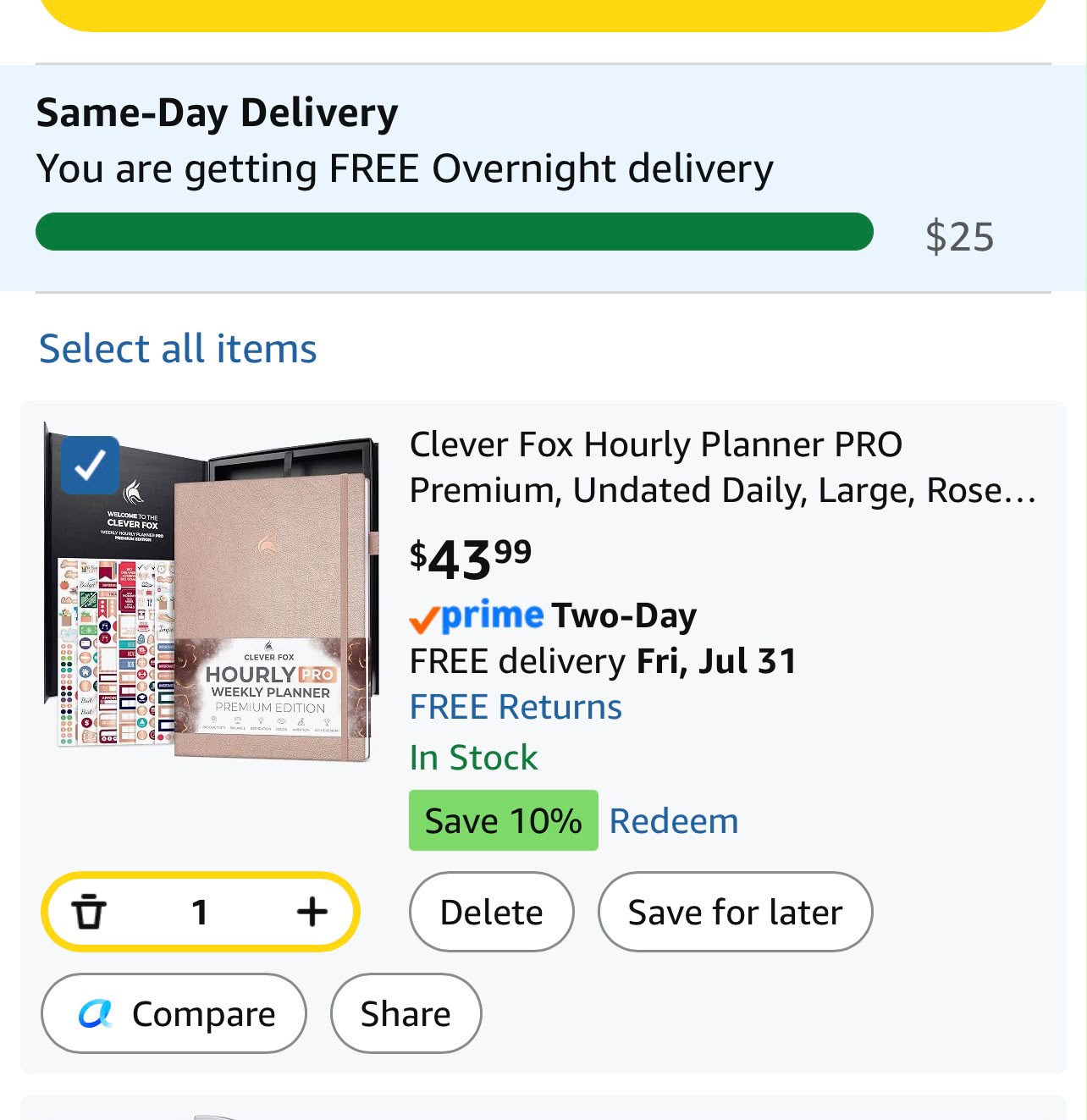The height and width of the screenshot is (1120, 1087).
Task: Save the planner for later
Action: point(735,912)
